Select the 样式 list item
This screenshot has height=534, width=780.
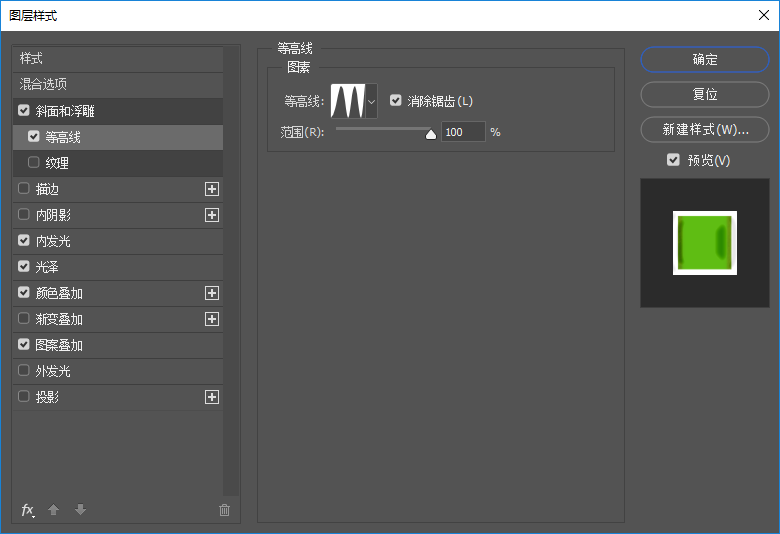118,59
